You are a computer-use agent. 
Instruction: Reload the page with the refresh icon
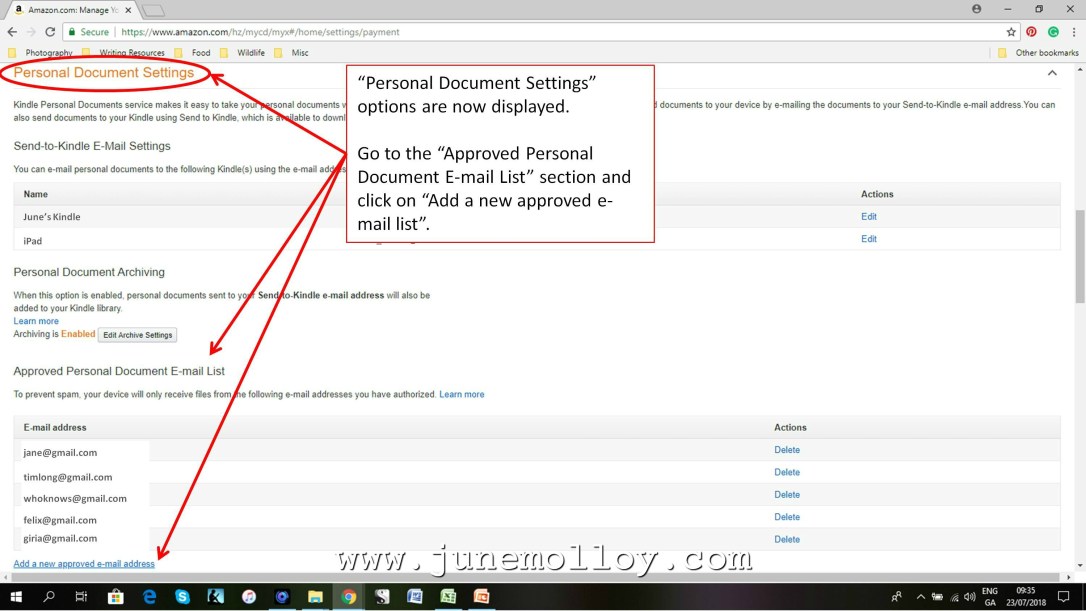point(50,32)
